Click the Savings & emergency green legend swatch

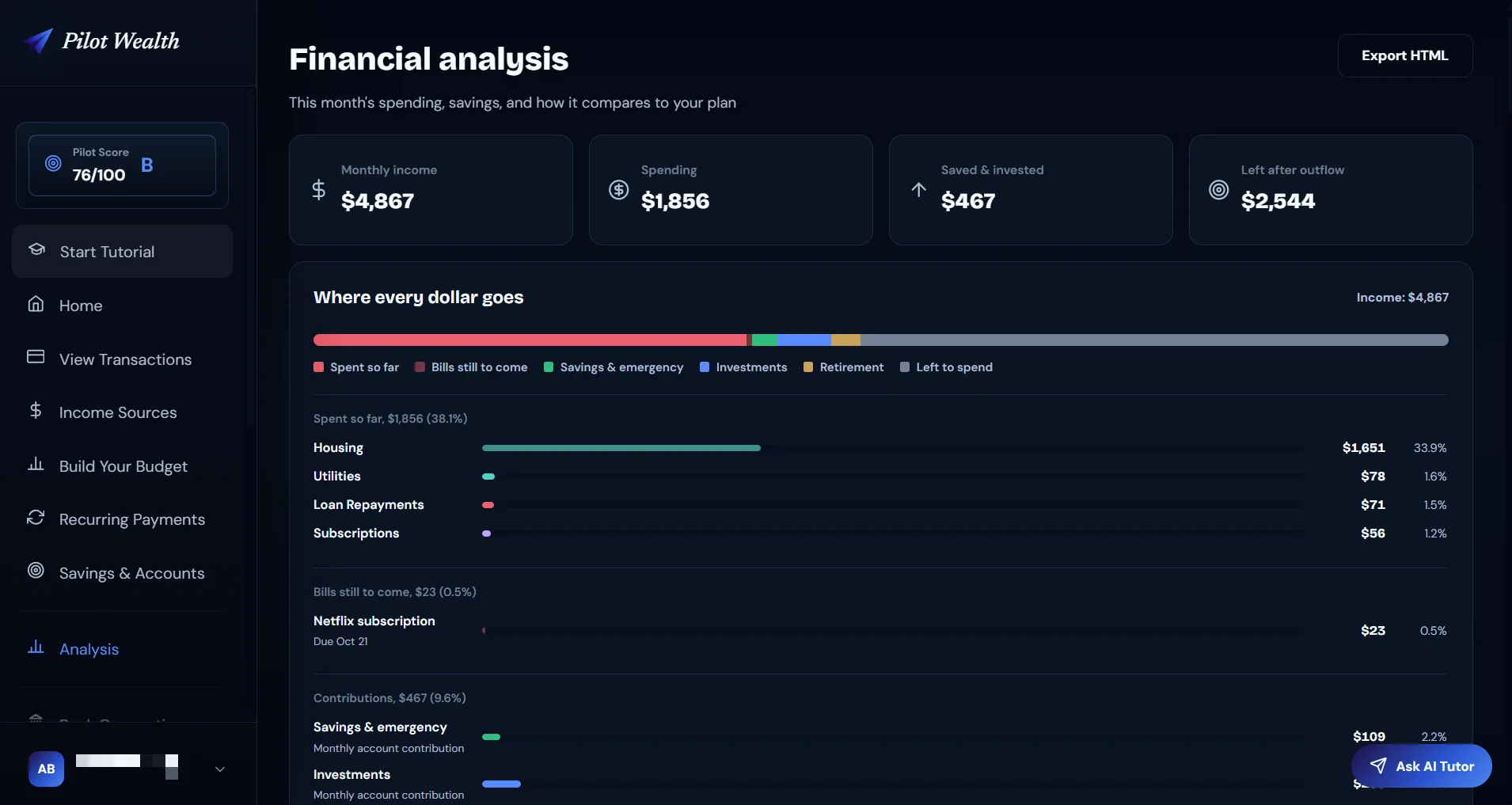(x=549, y=367)
